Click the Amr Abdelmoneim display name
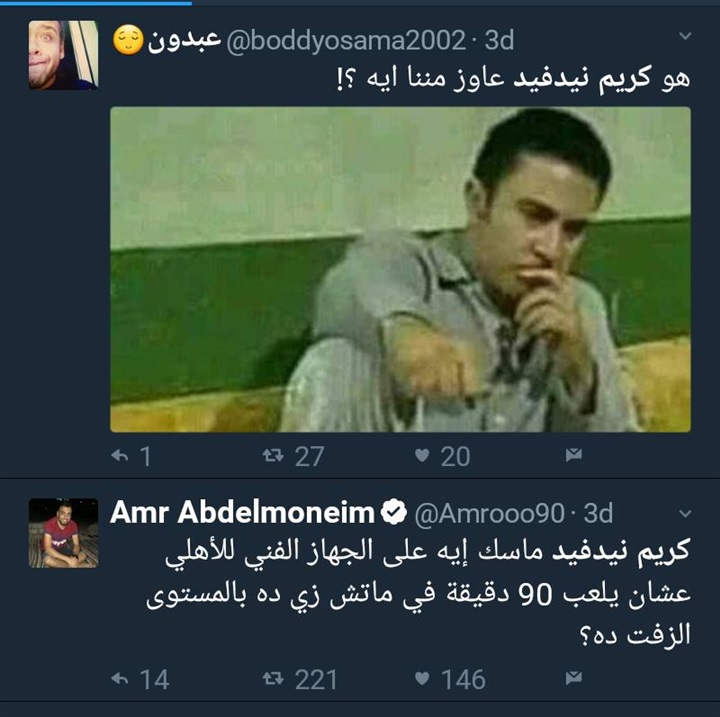This screenshot has height=717, width=720. click(x=242, y=512)
